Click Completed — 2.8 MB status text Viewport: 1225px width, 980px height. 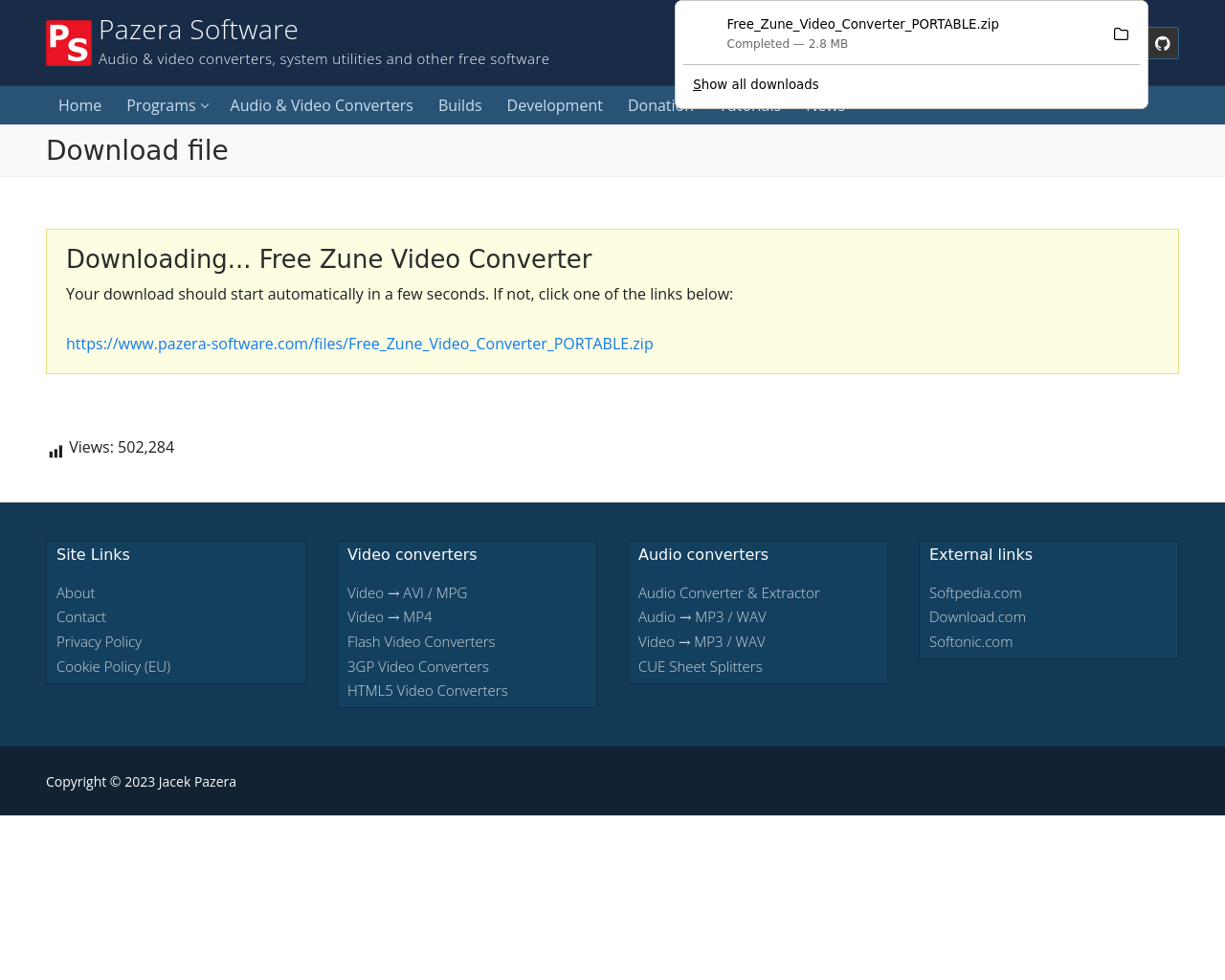787,44
